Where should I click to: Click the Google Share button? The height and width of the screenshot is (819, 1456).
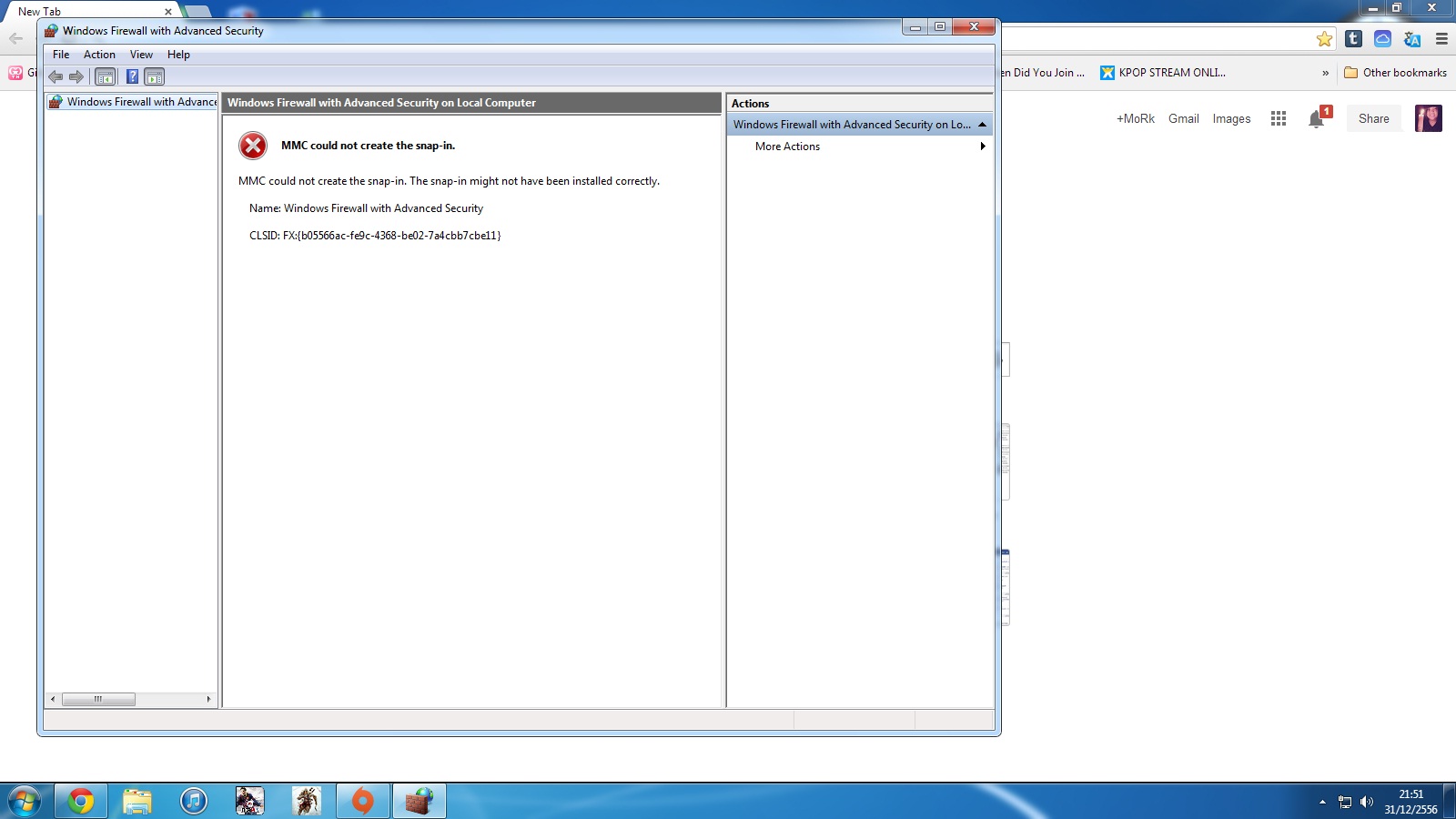pos(1374,118)
